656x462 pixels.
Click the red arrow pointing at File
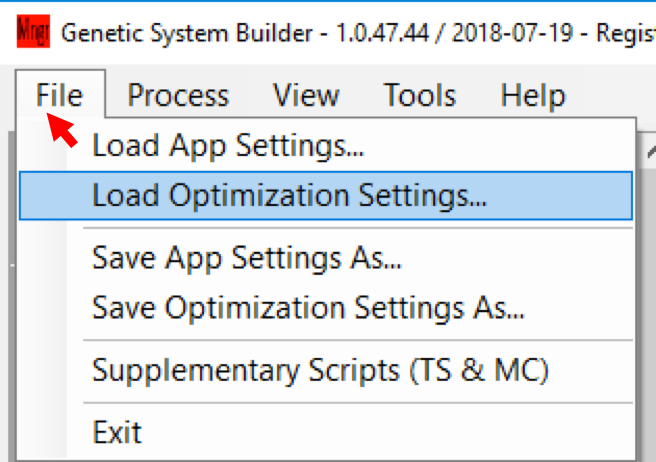pyautogui.click(x=62, y=129)
